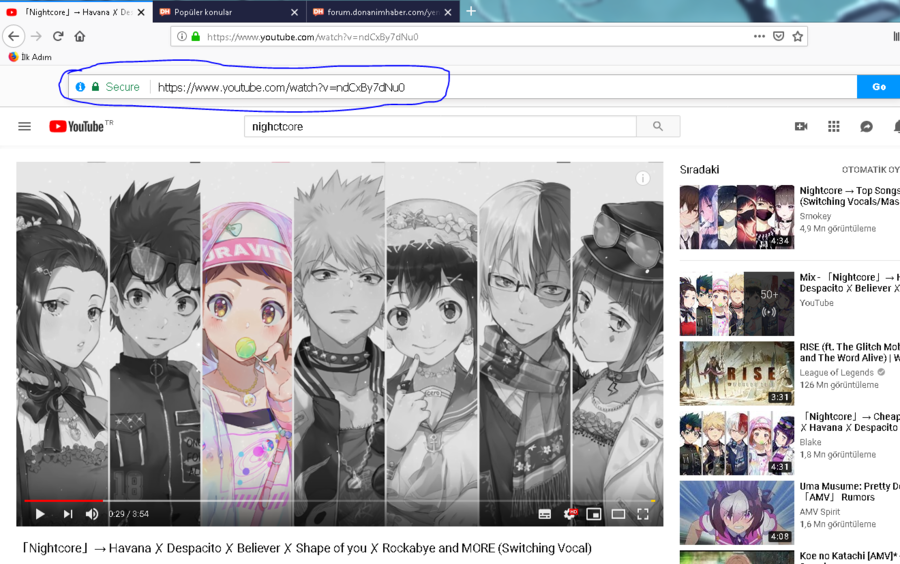This screenshot has width=900, height=564.
Task: Open the notifications bell icon
Action: tap(896, 126)
